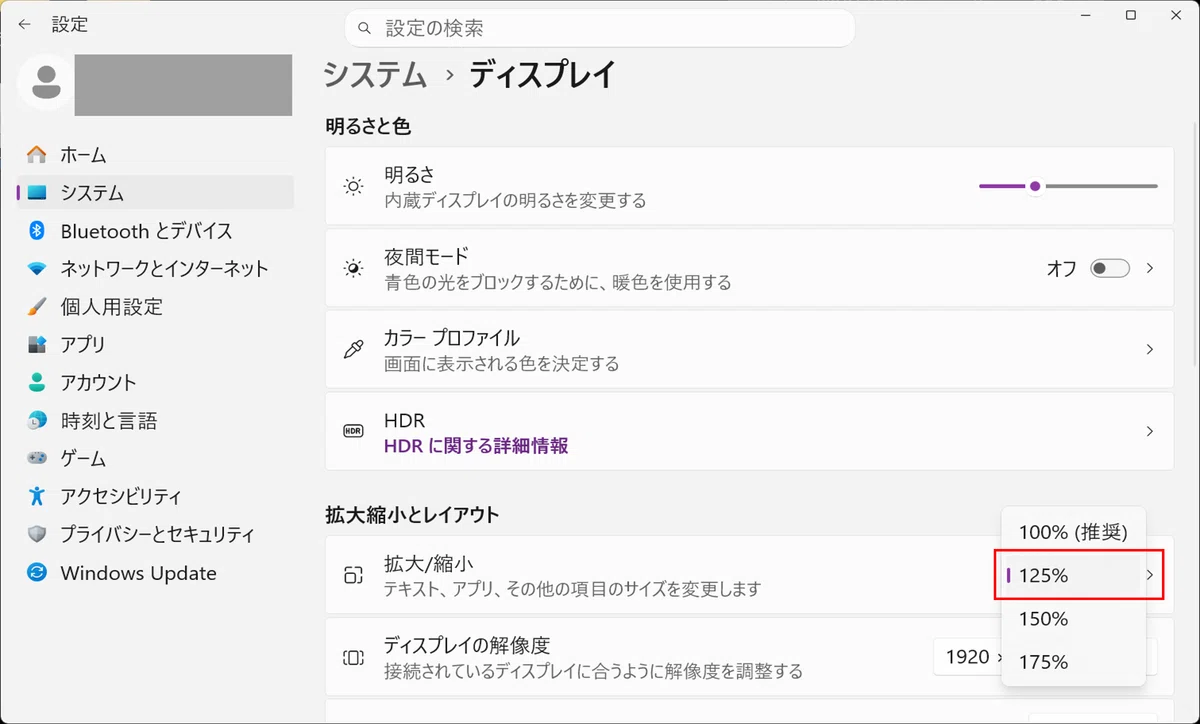Select the 150% scale option

(1073, 619)
